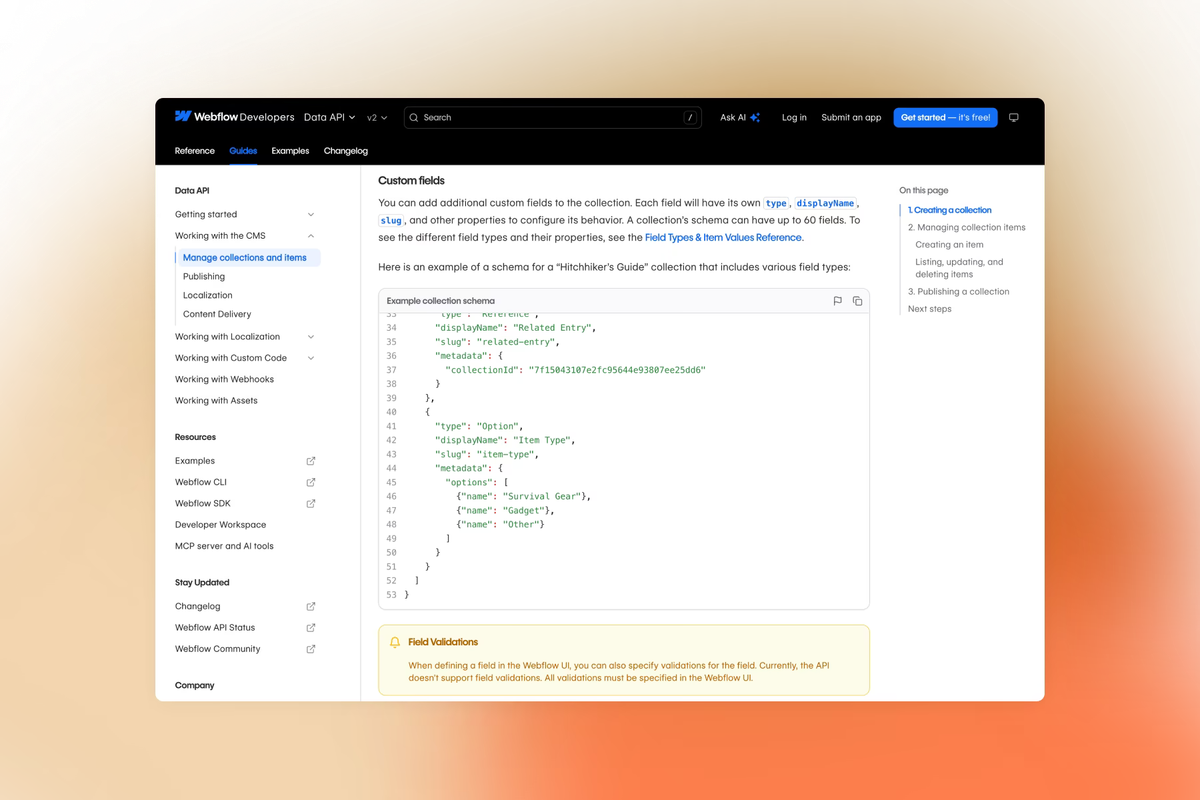Jump to 2. Managing collection items section
This screenshot has height=800, width=1200.
pos(967,227)
